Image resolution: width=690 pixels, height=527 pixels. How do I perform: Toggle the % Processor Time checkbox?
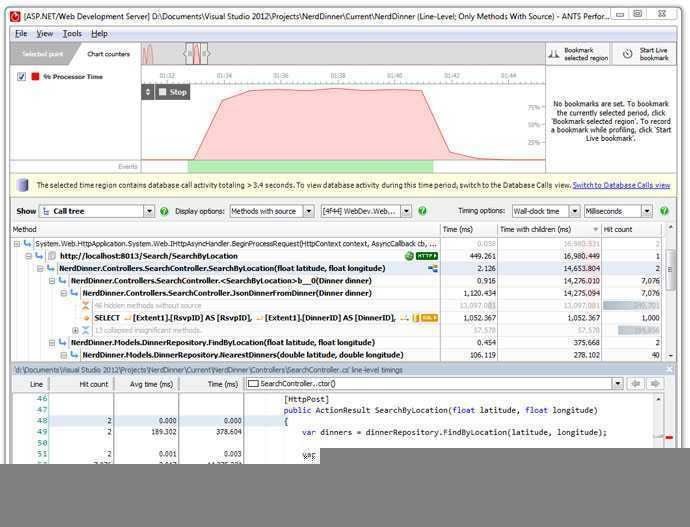(x=21, y=77)
